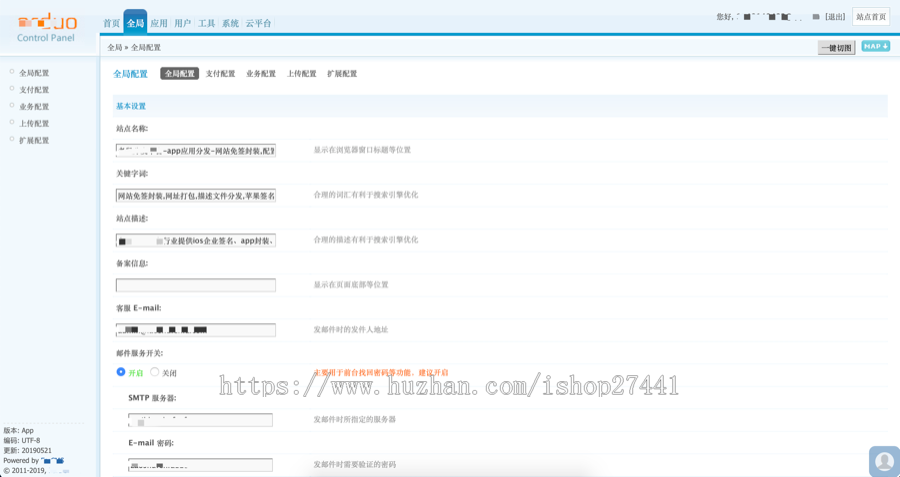
Task: Click the 合理的描述有利于搜索引擎优化 hint
Action: click(366, 239)
